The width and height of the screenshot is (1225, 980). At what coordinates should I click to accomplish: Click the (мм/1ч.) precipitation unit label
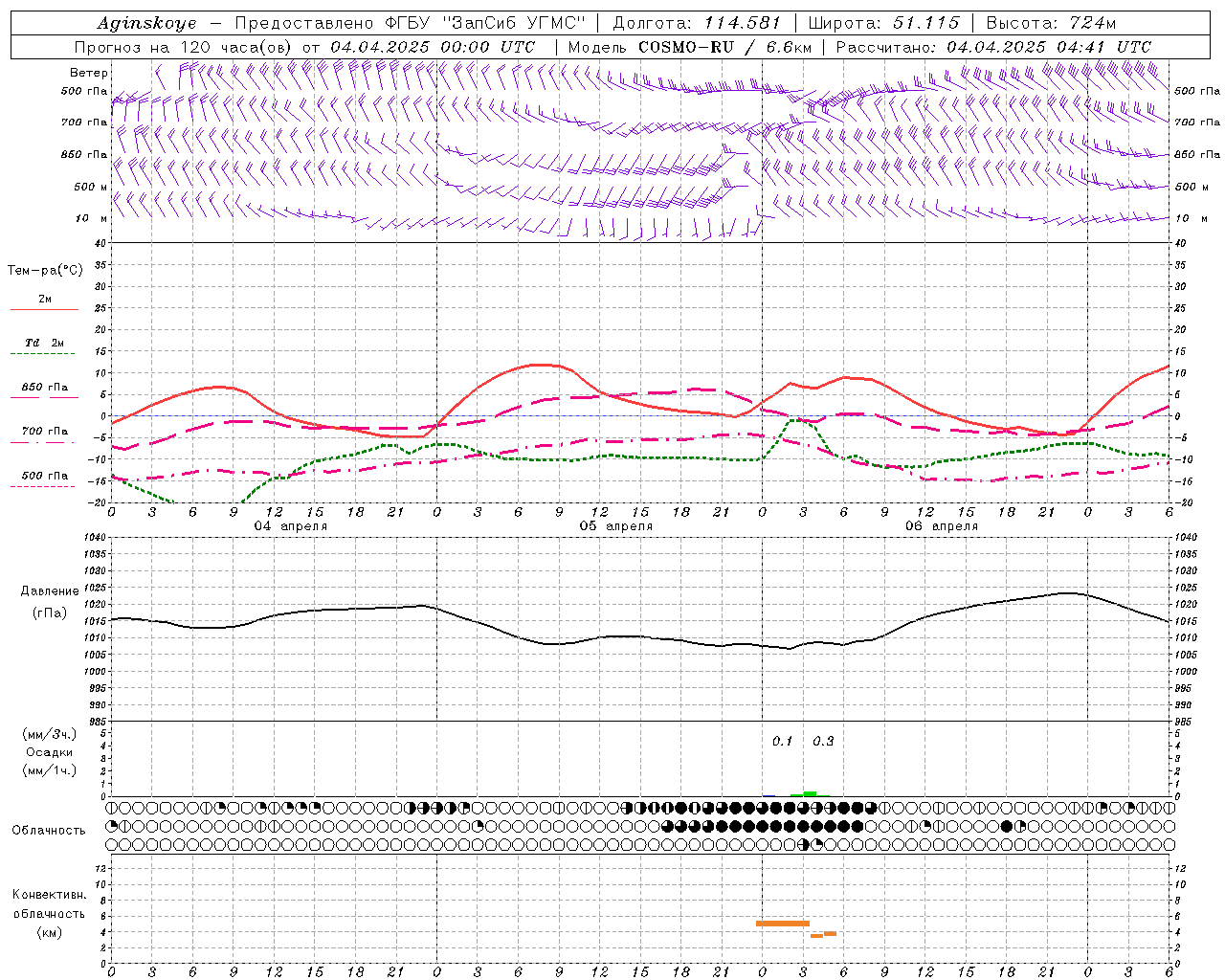coord(50,771)
